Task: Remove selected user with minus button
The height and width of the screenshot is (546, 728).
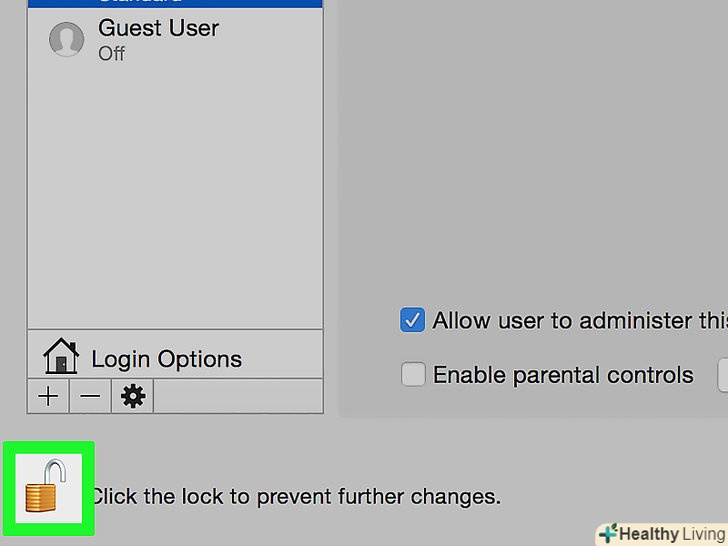Action: (x=90, y=397)
